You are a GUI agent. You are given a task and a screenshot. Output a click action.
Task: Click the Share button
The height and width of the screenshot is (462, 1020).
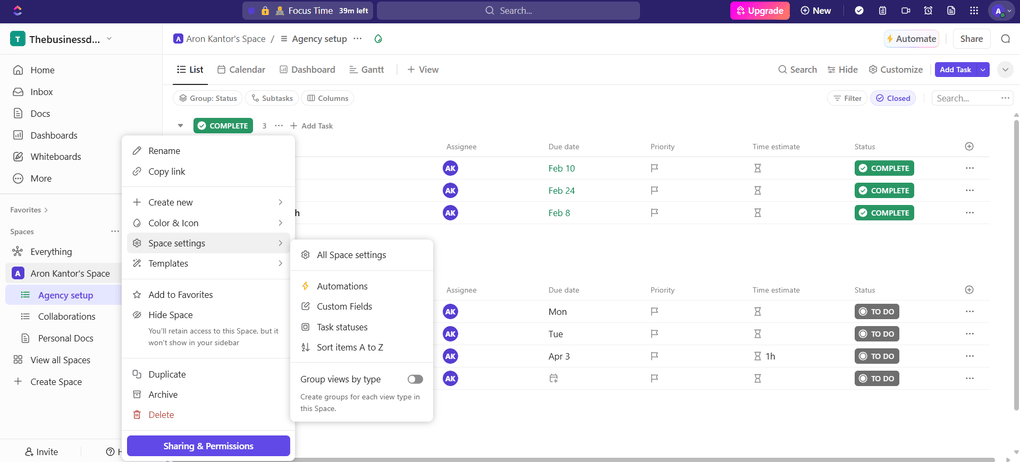(x=971, y=39)
